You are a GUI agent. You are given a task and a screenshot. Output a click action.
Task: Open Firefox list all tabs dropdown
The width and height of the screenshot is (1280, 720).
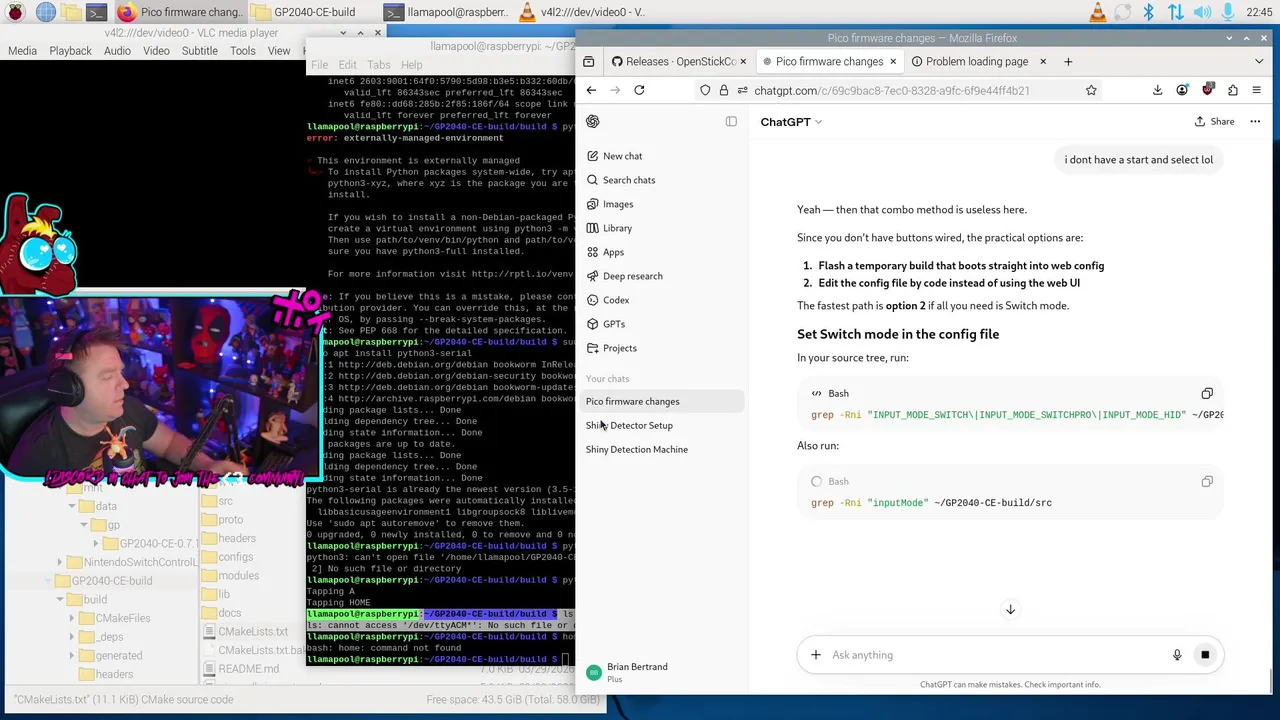(1259, 61)
